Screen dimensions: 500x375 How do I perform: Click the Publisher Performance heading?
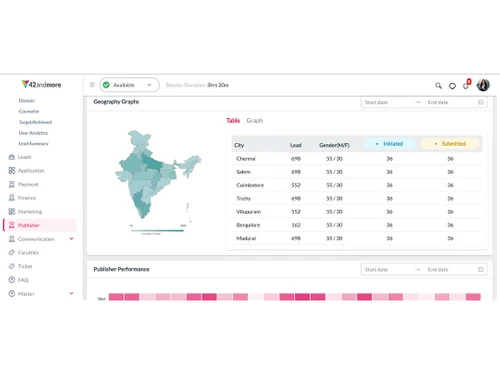pyautogui.click(x=121, y=269)
